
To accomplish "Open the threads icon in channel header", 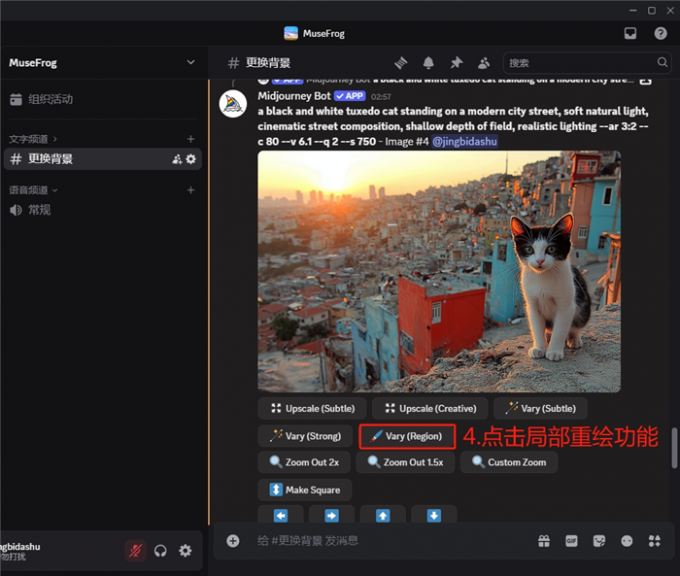I will (x=401, y=63).
